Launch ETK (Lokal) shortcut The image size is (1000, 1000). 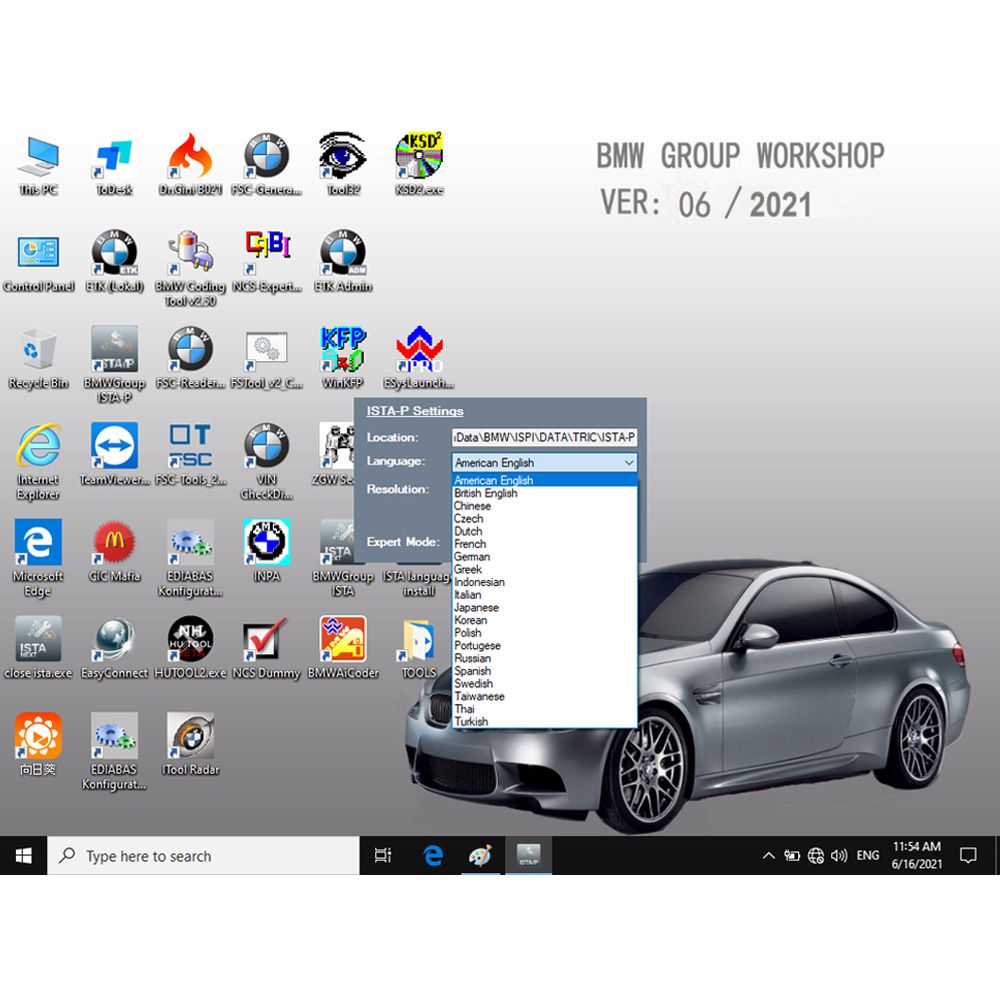click(x=114, y=261)
